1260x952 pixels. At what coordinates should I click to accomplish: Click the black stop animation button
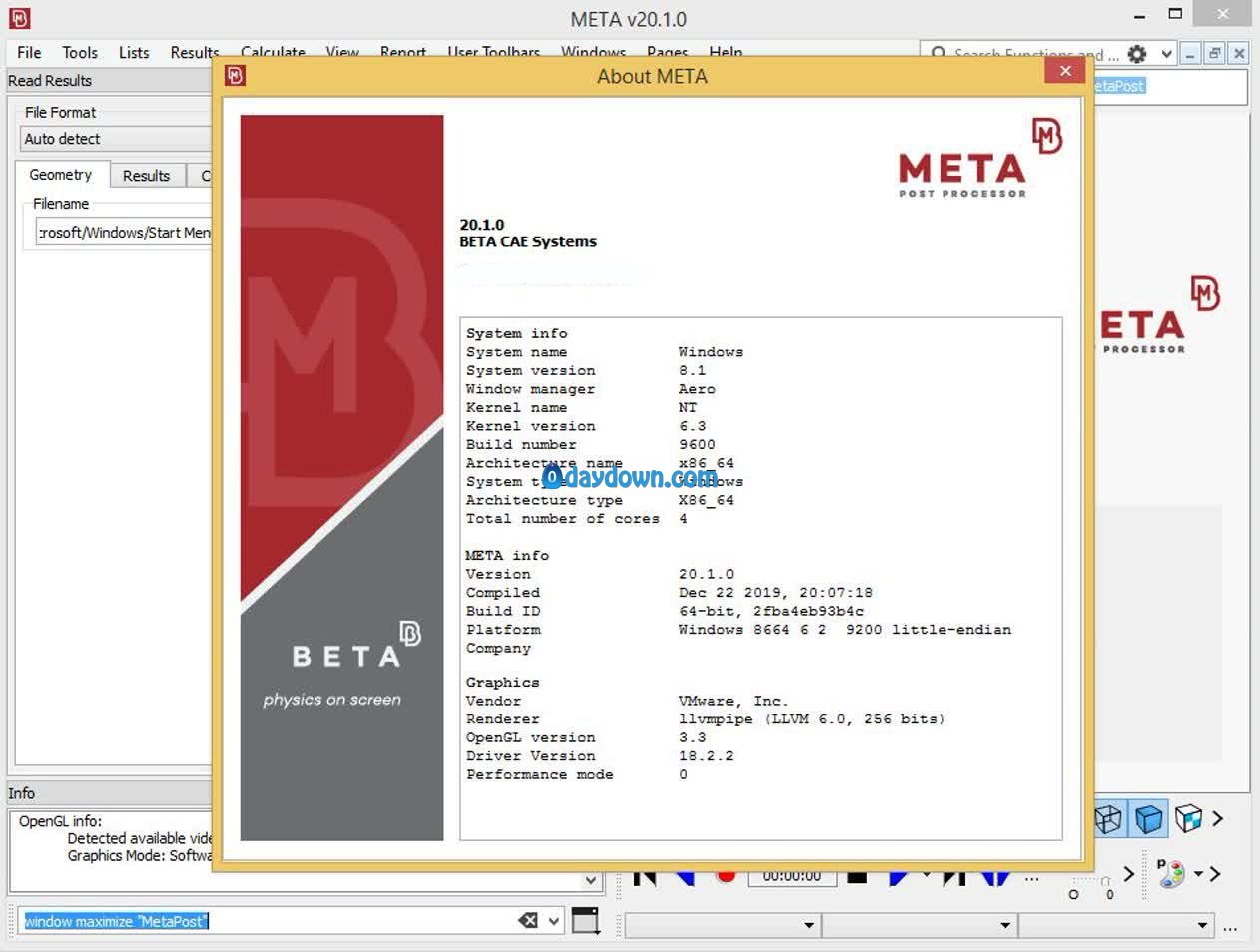[x=857, y=877]
